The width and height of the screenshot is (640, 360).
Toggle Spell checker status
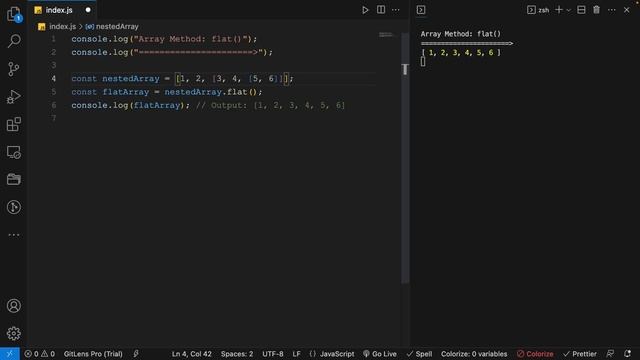click(419, 354)
